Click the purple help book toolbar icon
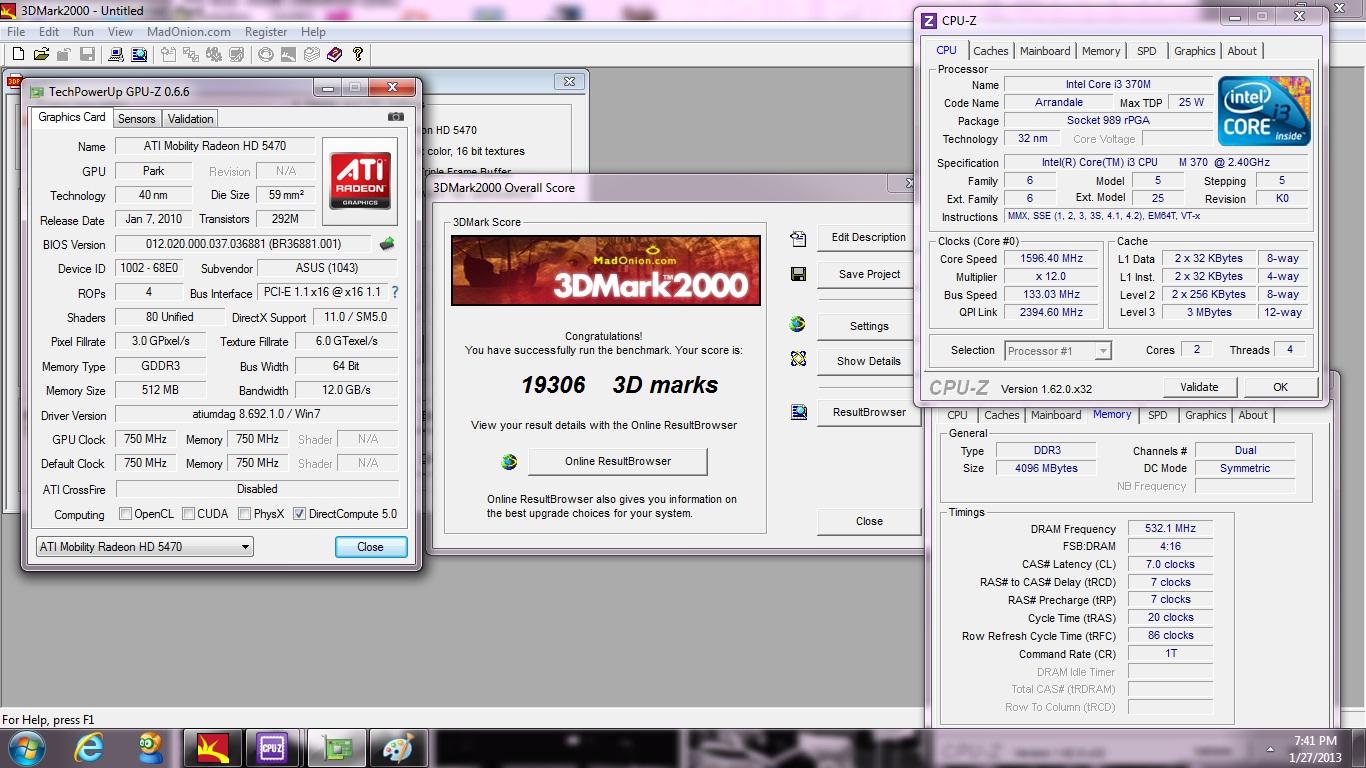1366x768 pixels. tap(335, 54)
